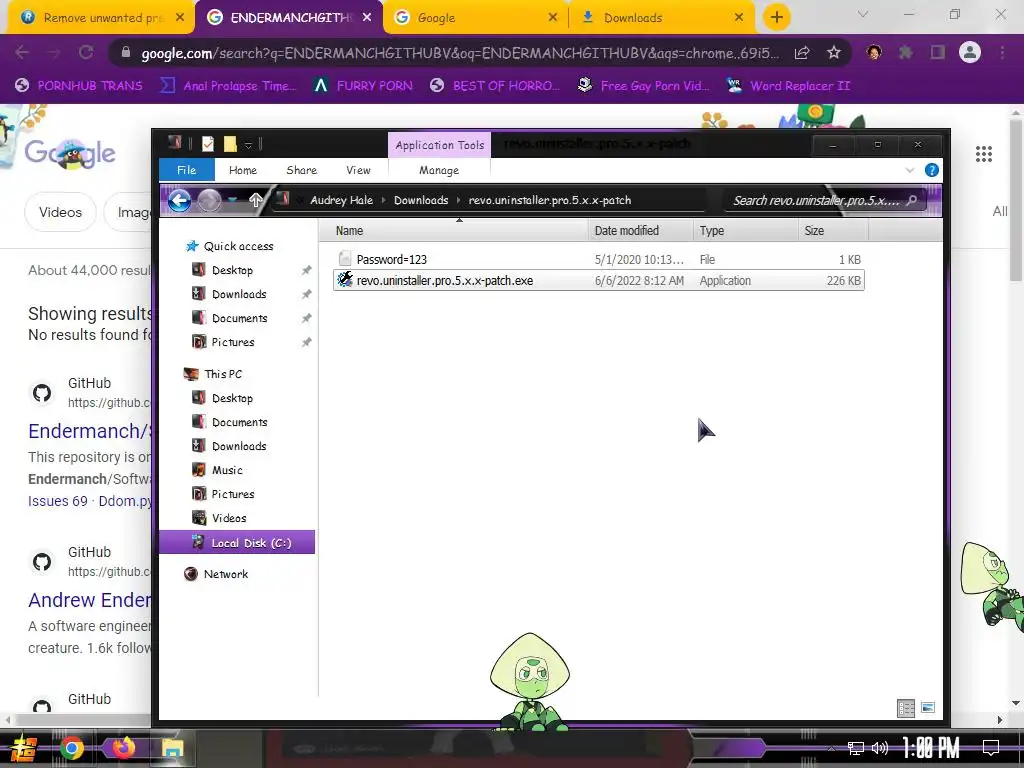This screenshot has width=1024, height=768.
Task: Open Word Replacer II bookmark
Action: [788, 86]
